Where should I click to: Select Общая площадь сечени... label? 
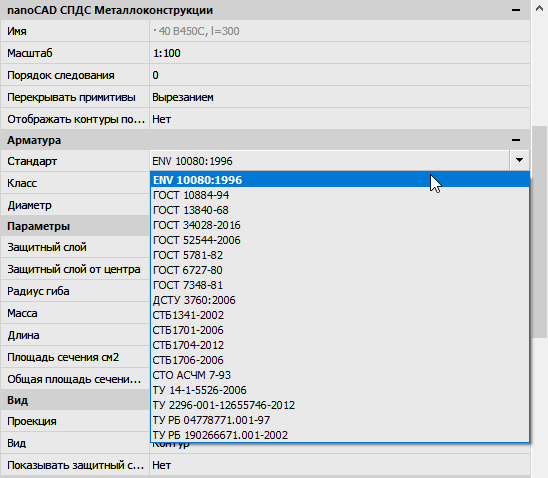point(74,379)
